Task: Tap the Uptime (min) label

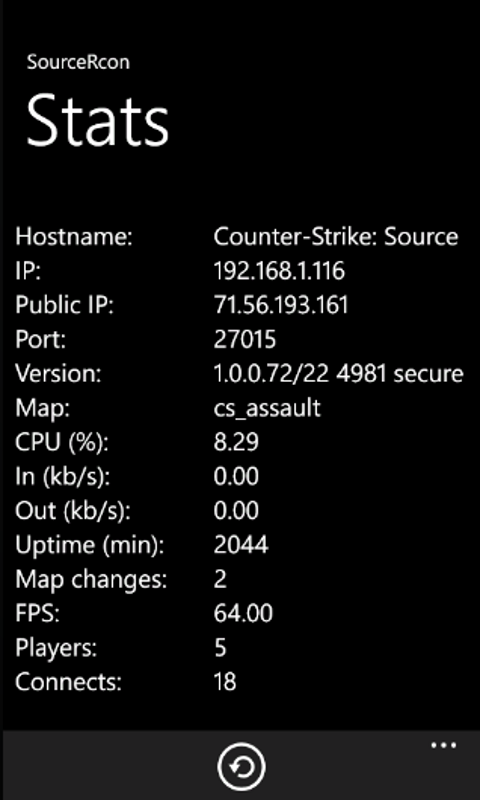Action: click(x=90, y=545)
